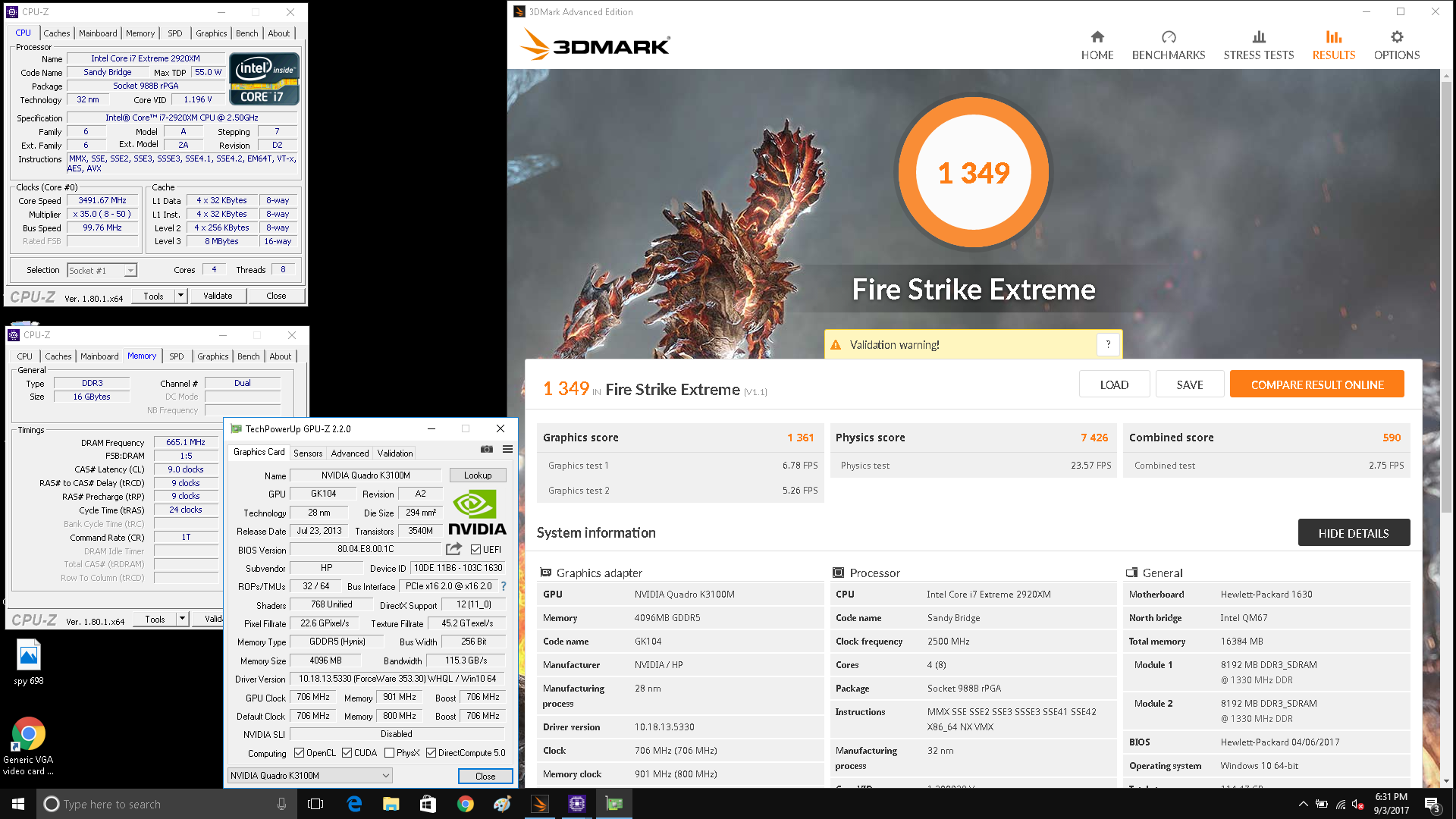The image size is (1456, 819).
Task: Open Chrome from the taskbar
Action: pos(465,804)
